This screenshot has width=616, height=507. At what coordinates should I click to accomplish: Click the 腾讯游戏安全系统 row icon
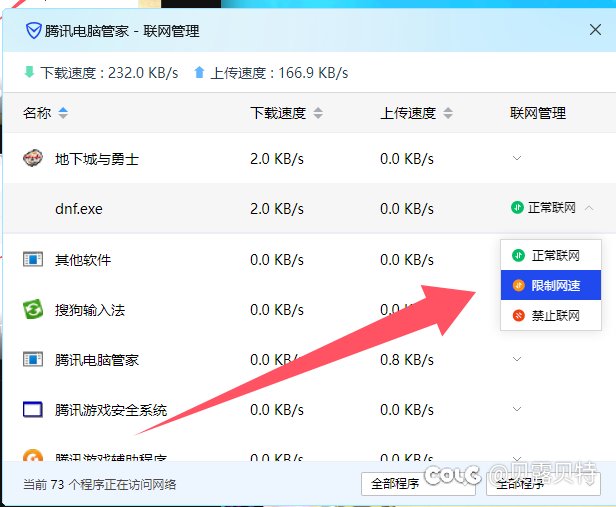[33, 410]
